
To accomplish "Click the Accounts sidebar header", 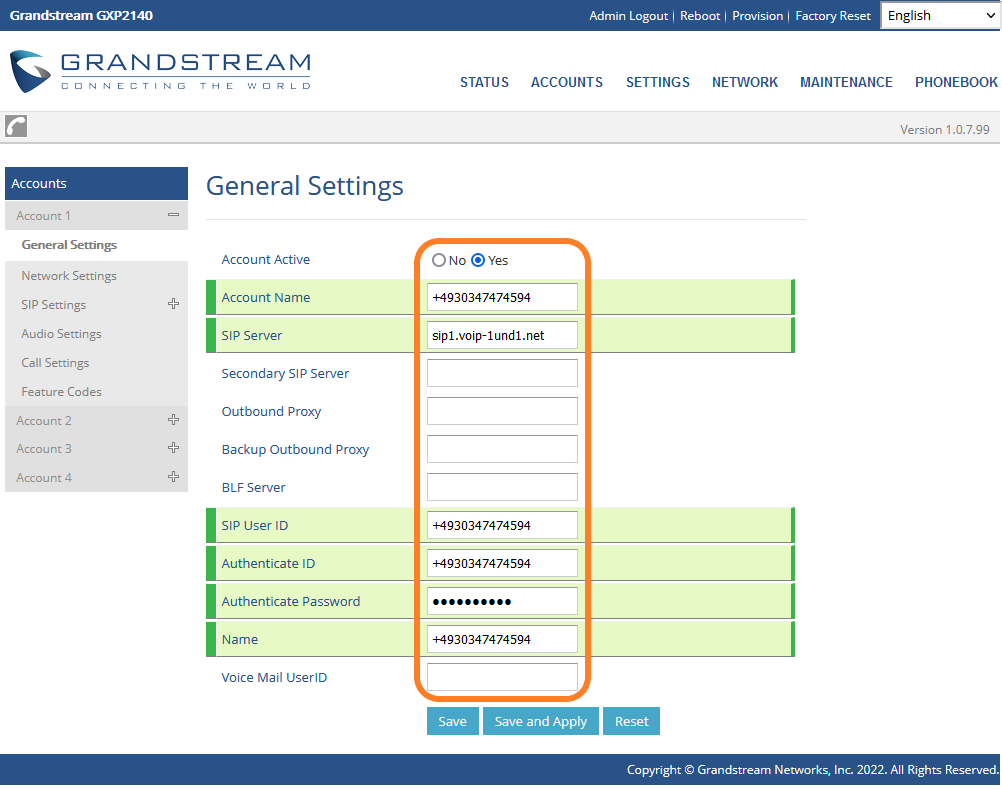I will click(x=96, y=183).
